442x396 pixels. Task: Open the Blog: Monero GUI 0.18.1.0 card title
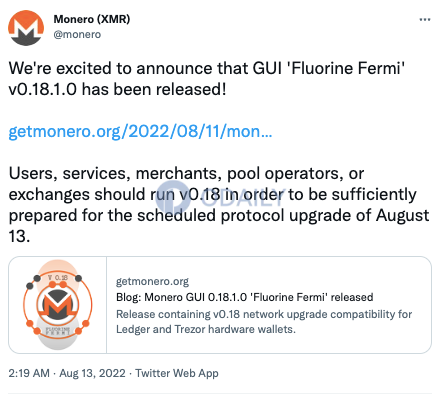click(245, 297)
